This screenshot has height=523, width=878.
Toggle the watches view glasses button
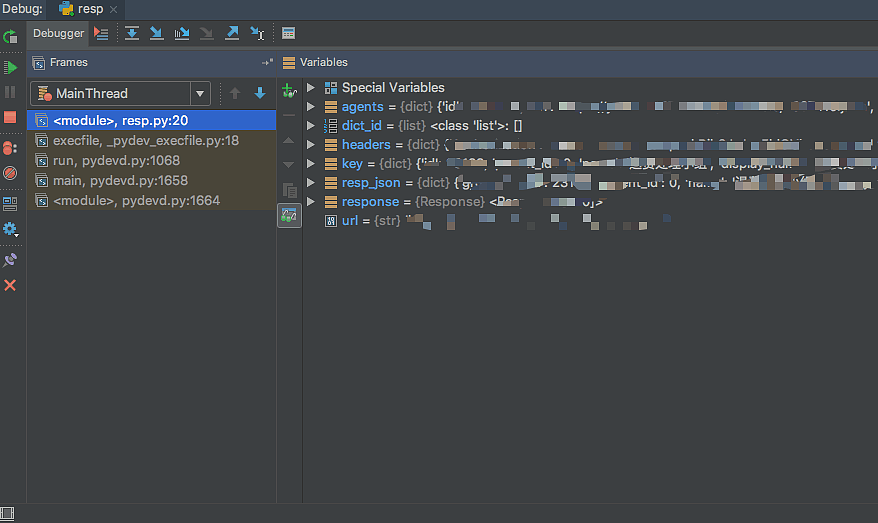pos(289,215)
